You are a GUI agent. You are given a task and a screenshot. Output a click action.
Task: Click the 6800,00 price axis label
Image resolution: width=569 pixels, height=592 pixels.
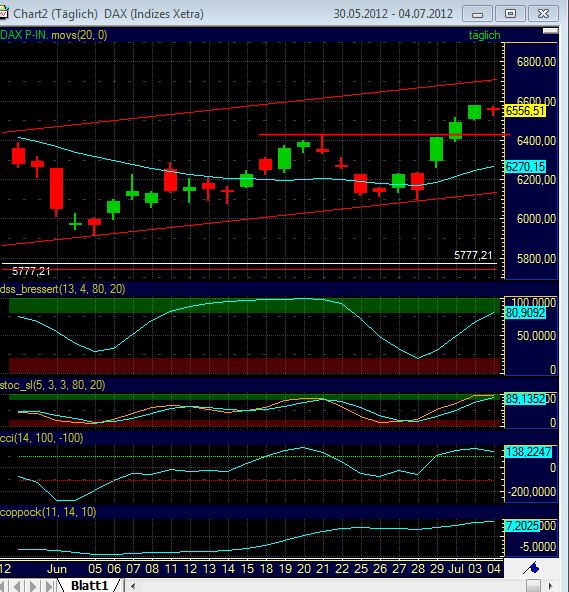pos(536,62)
